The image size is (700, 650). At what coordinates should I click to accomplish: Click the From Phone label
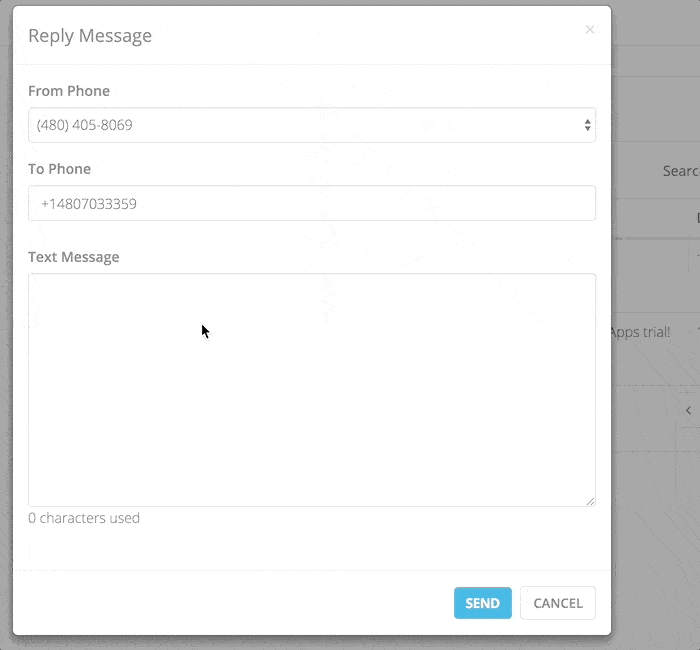pos(69,91)
